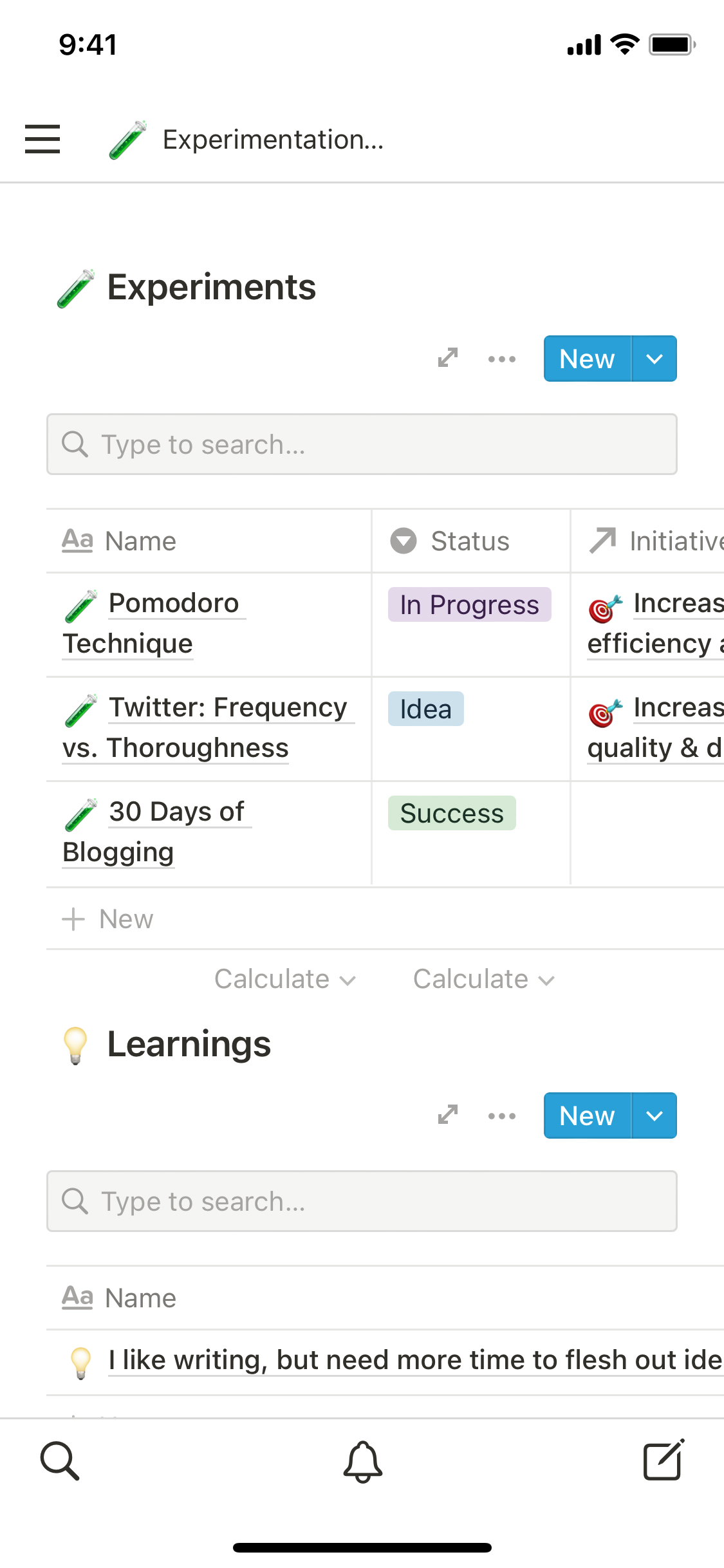Viewport: 724px width, 1568px height.
Task: Expand Learnings database to full page
Action: pyautogui.click(x=448, y=1115)
